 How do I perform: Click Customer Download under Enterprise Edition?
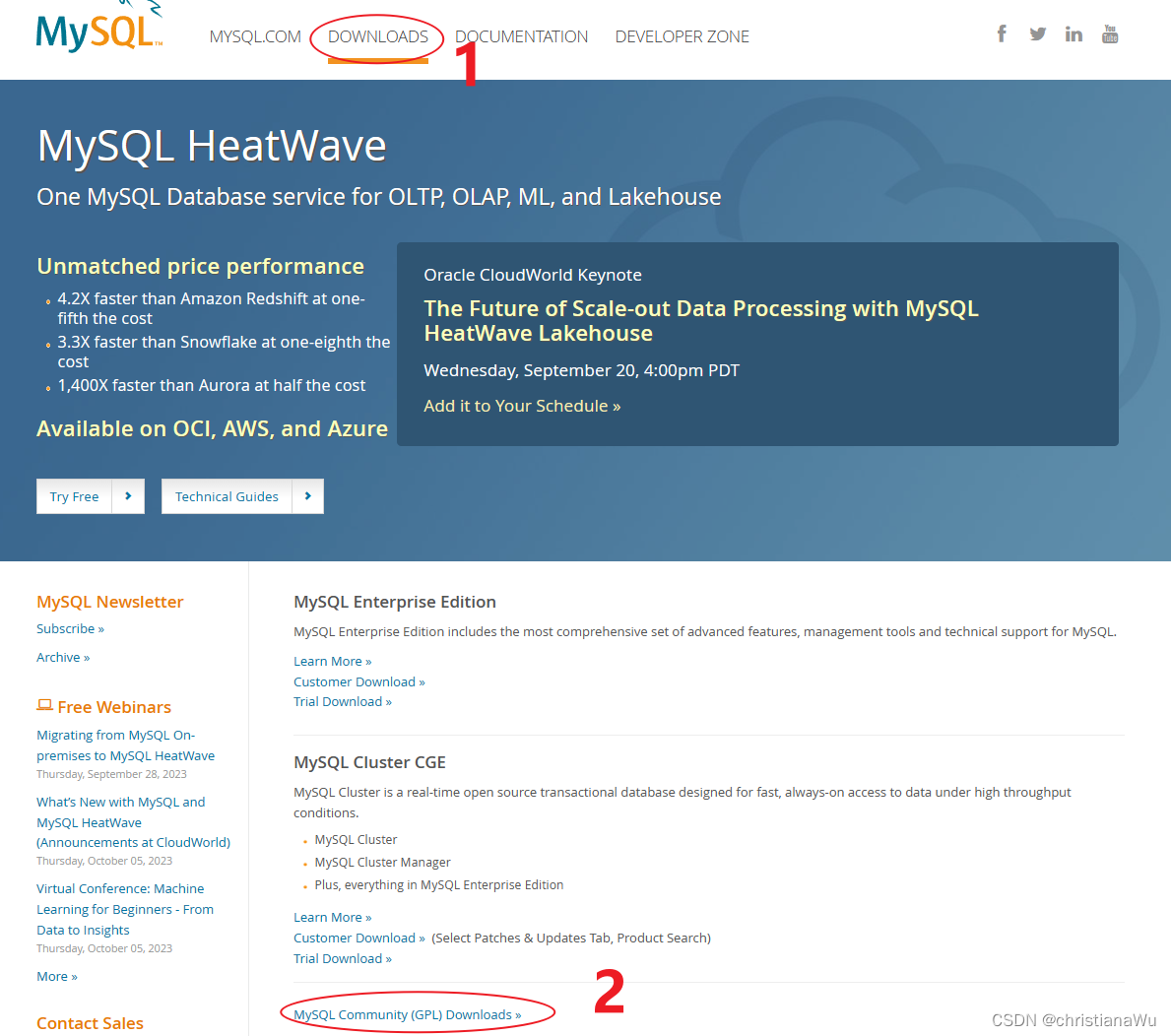(359, 681)
